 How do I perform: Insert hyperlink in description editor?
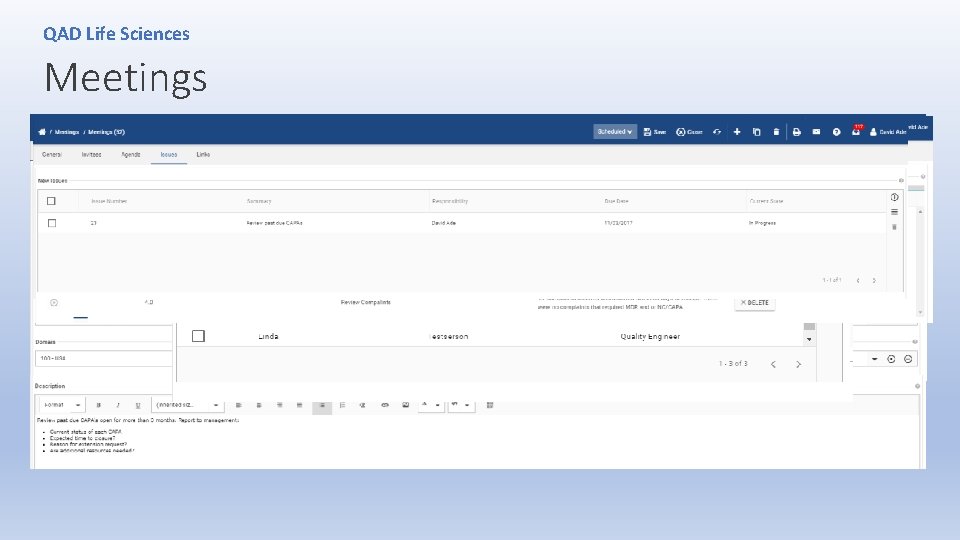tap(385, 405)
